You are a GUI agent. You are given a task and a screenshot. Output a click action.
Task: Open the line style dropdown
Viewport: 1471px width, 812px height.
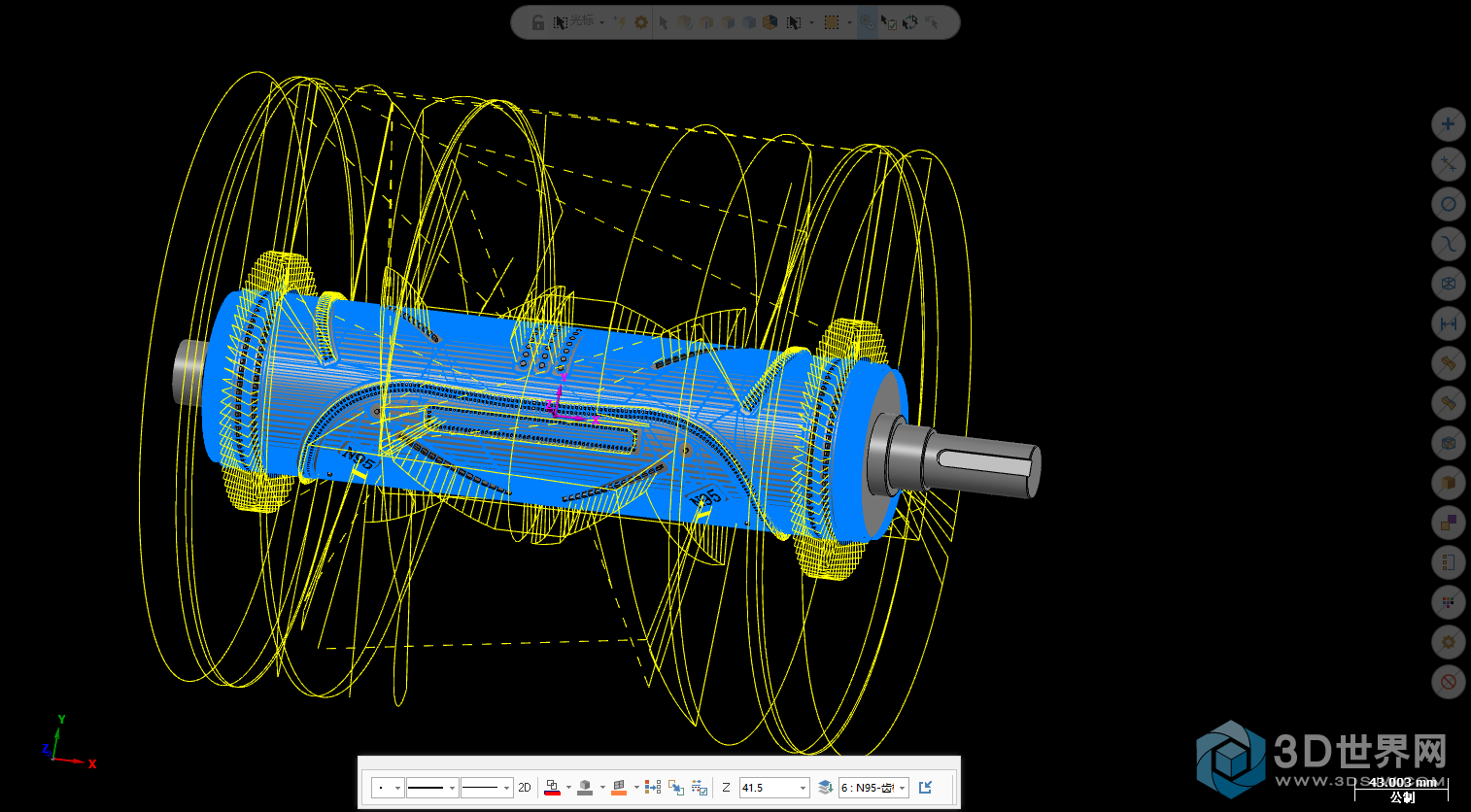coord(431,788)
